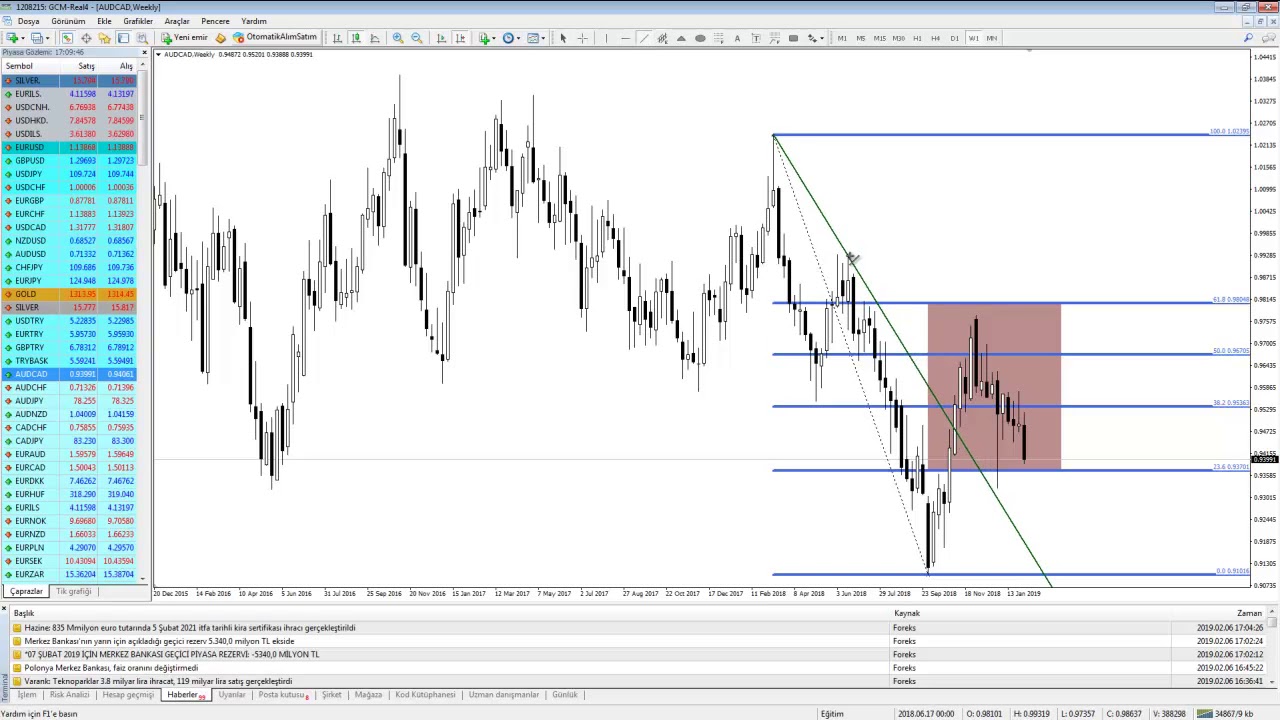This screenshot has width=1280, height=720.
Task: Open the Hesap geçmişi terminal tab
Action: [128, 695]
